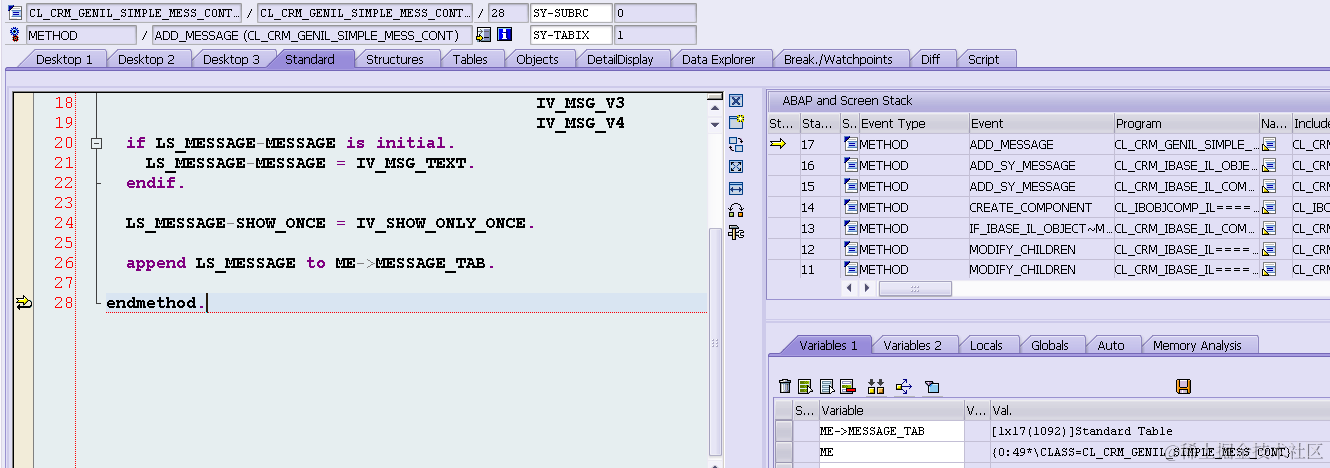Screen dimensions: 1330x468
Task: Switch to the Auto tab
Action: [1111, 345]
